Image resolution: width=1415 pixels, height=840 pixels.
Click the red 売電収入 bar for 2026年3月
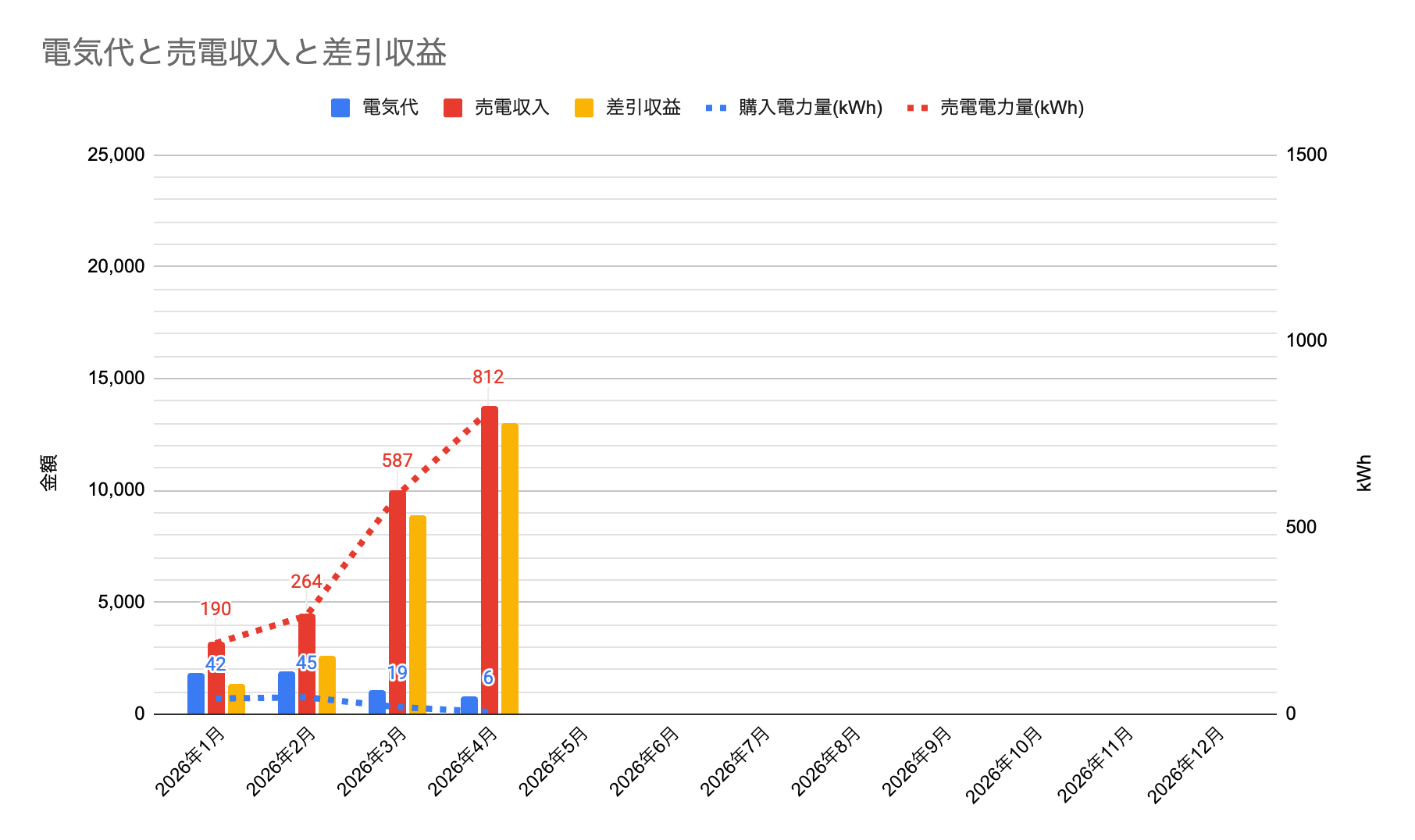point(397,602)
